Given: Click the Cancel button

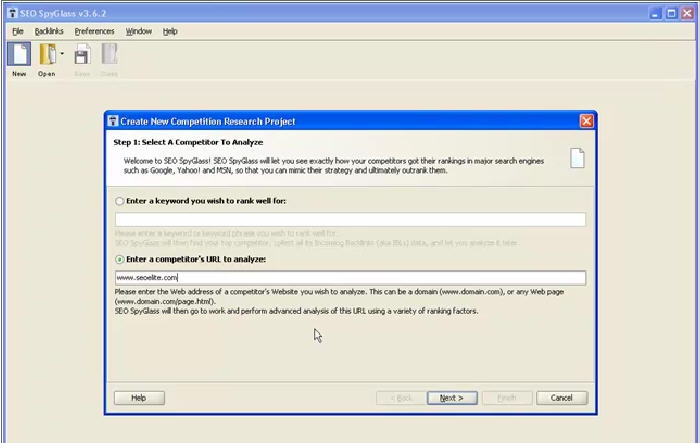Looking at the screenshot, I should tap(562, 398).
